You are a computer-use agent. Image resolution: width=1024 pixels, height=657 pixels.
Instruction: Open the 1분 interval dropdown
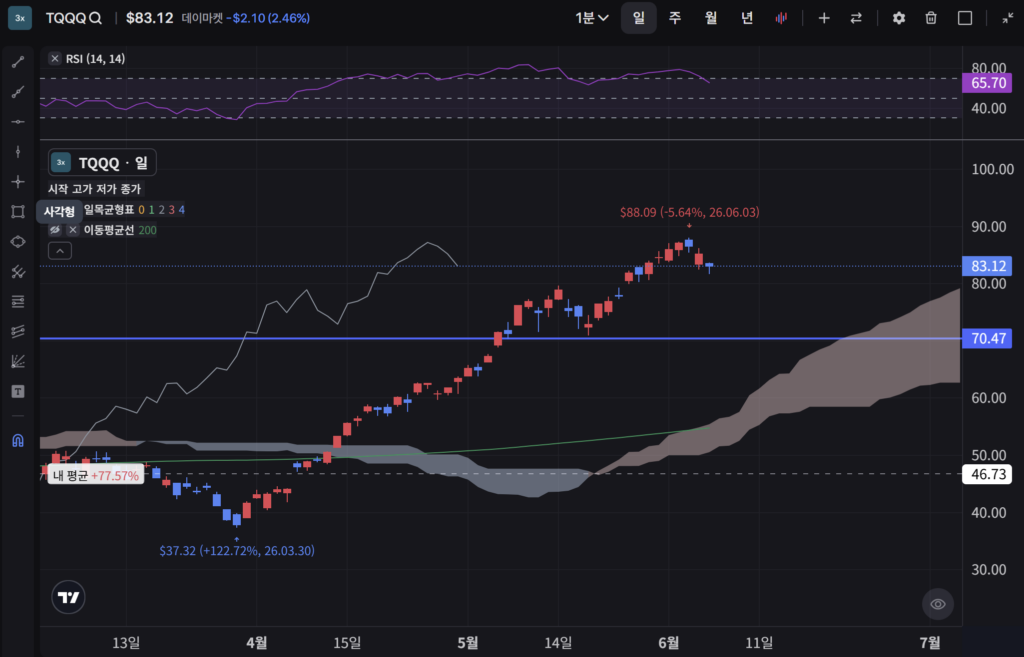pos(592,18)
